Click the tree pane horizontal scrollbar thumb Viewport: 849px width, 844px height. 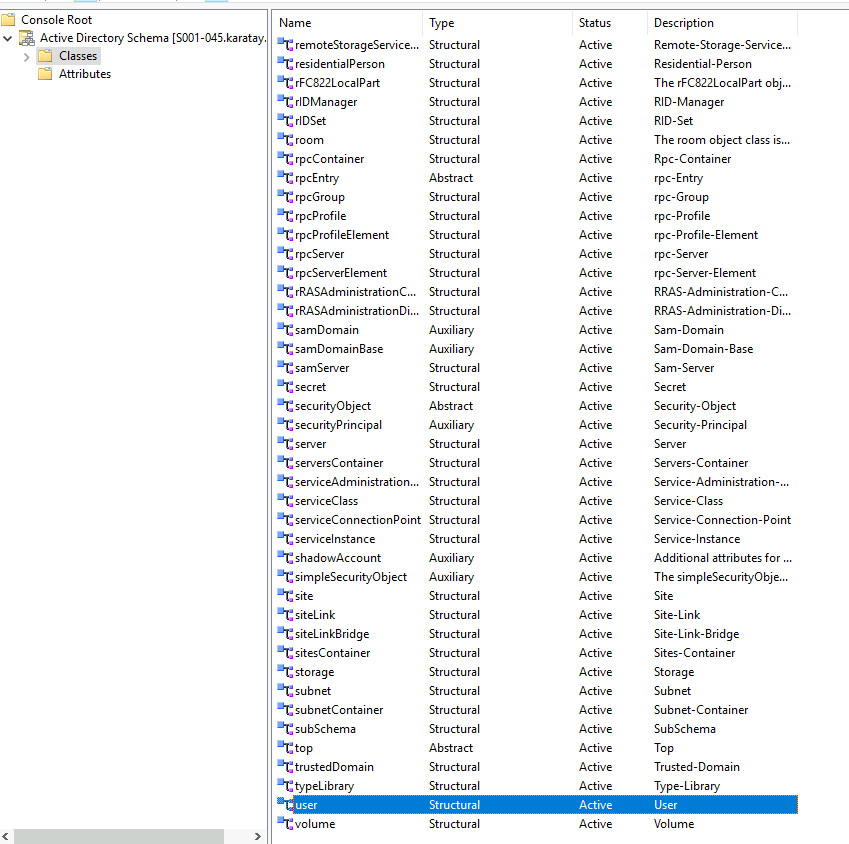click(x=119, y=836)
